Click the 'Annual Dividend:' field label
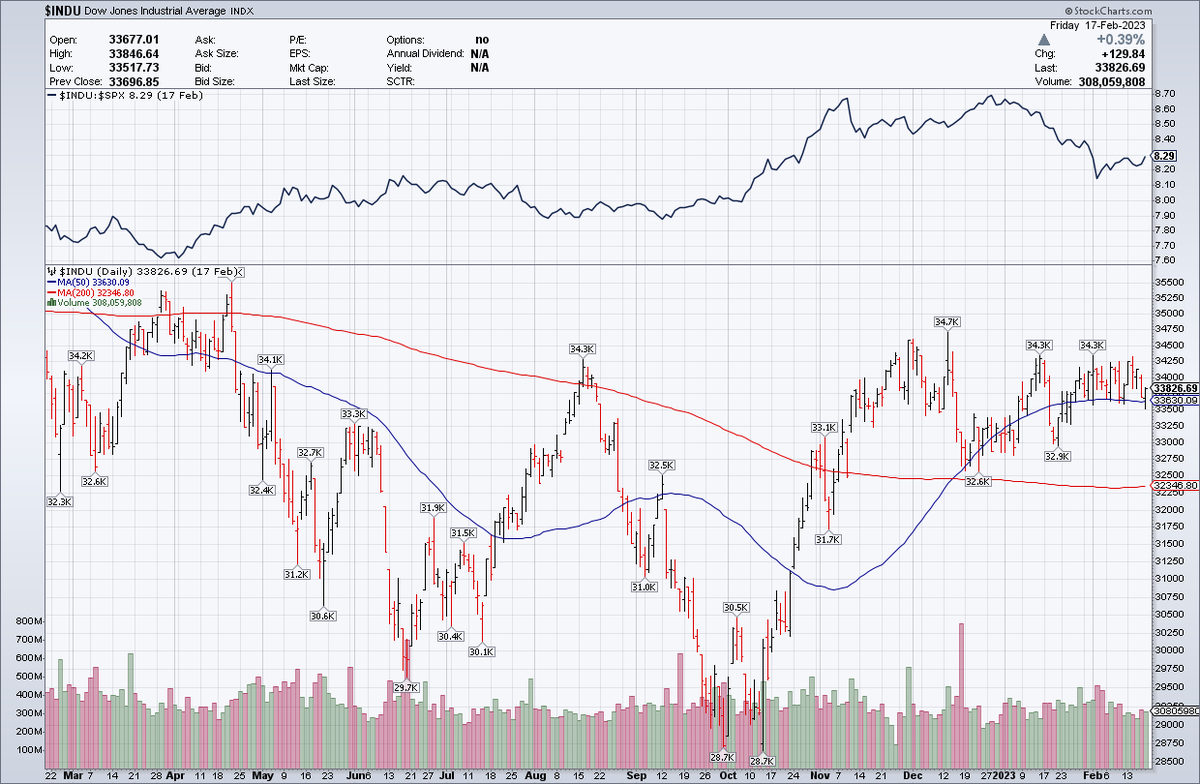Image resolution: width=1200 pixels, height=784 pixels. click(427, 53)
